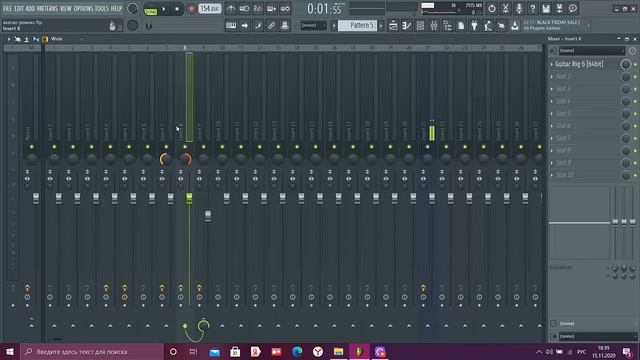Open File Explorer from taskbar

(338, 351)
